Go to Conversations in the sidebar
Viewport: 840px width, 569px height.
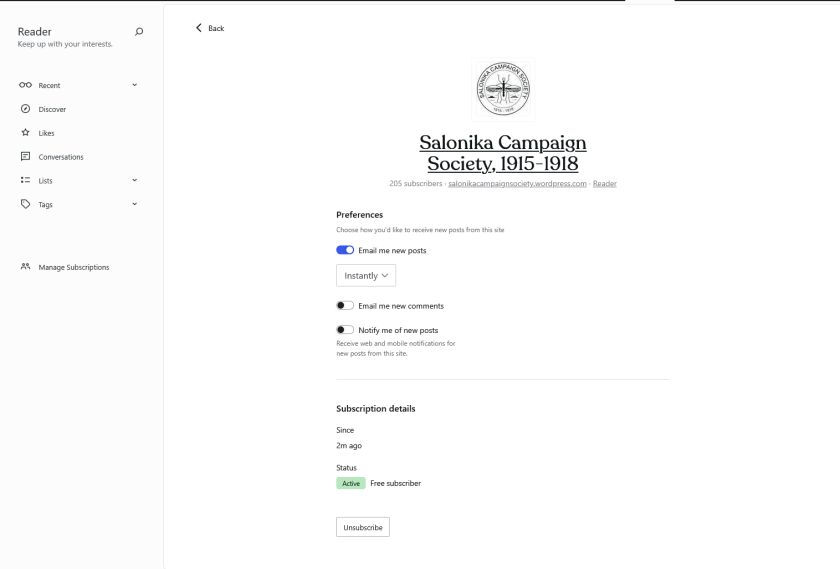(x=61, y=157)
